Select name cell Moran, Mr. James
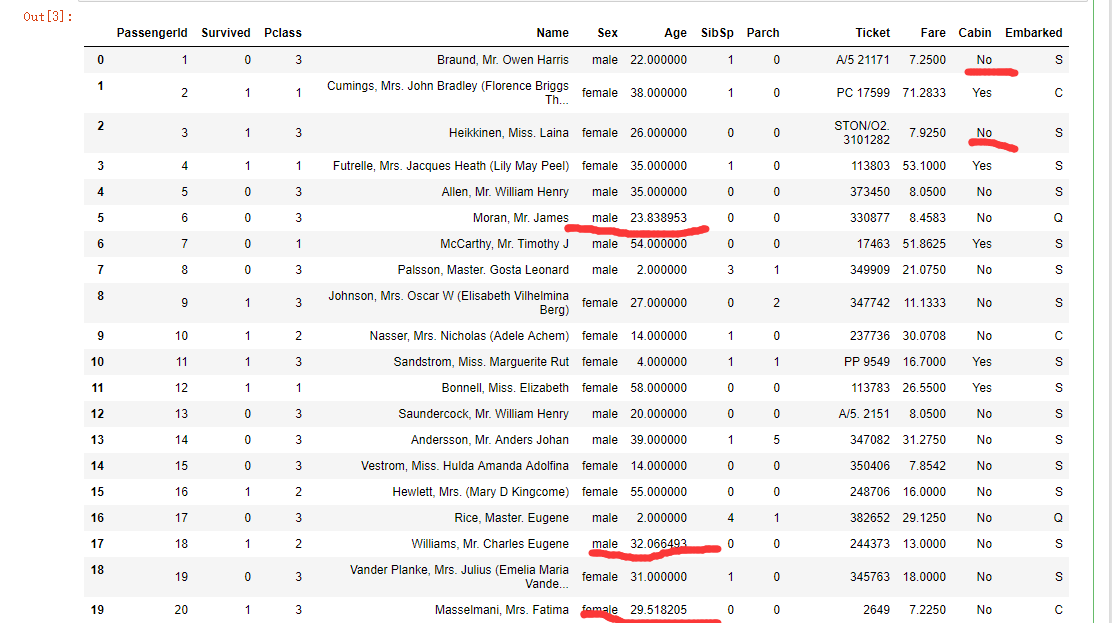 coord(521,218)
